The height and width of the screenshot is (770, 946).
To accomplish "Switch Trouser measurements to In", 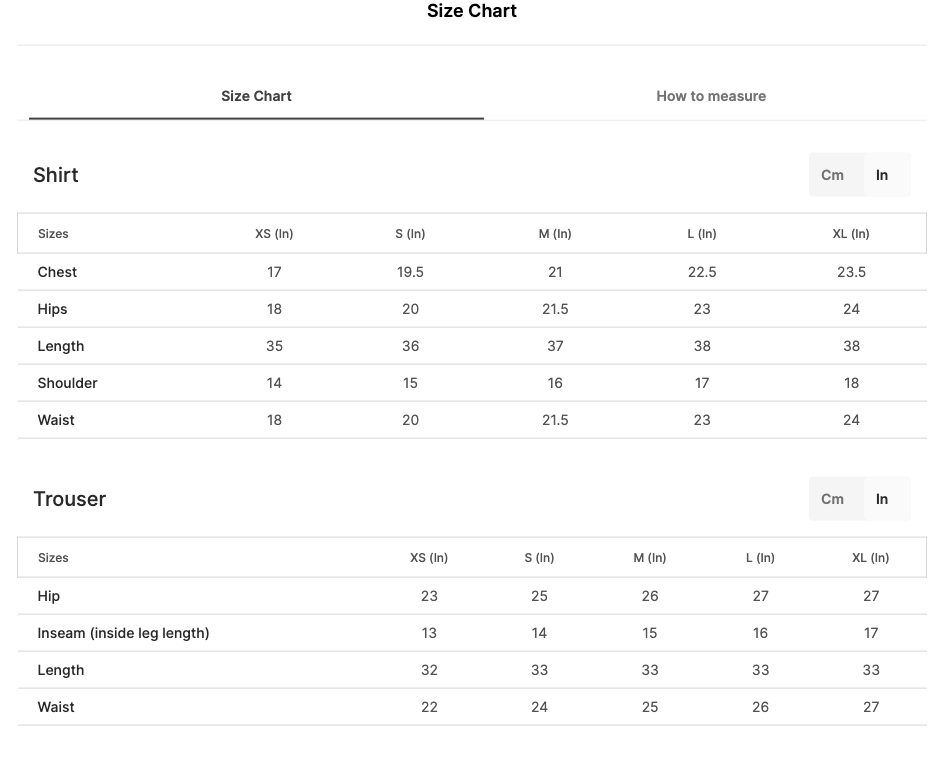I will point(881,499).
